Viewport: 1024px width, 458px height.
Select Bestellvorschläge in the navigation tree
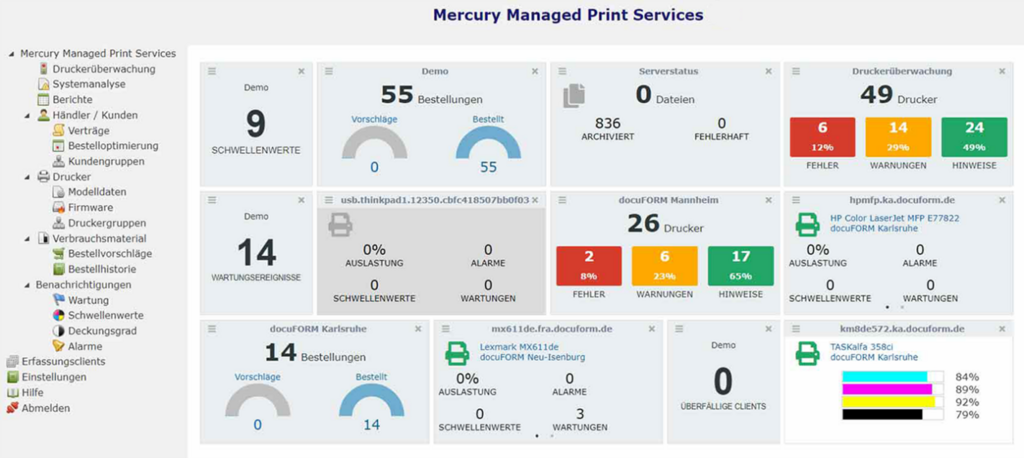tap(109, 254)
